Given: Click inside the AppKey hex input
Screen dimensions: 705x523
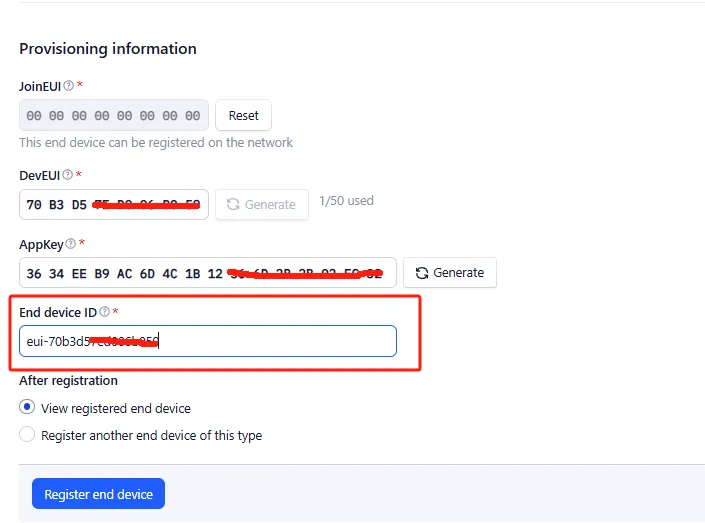Looking at the screenshot, I should point(207,273).
